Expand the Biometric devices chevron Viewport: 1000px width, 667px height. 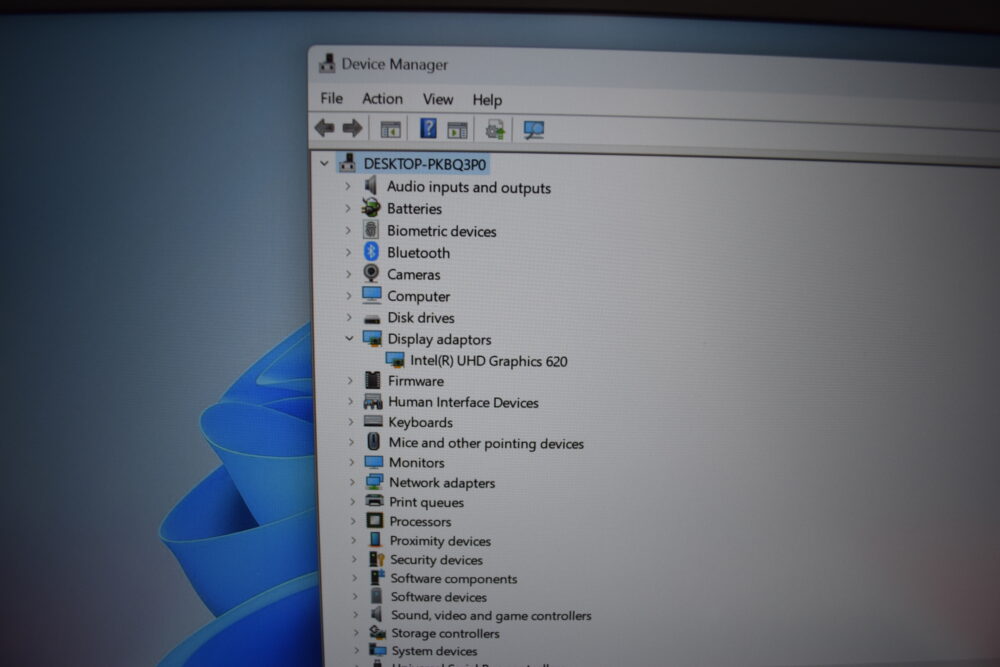coord(348,230)
